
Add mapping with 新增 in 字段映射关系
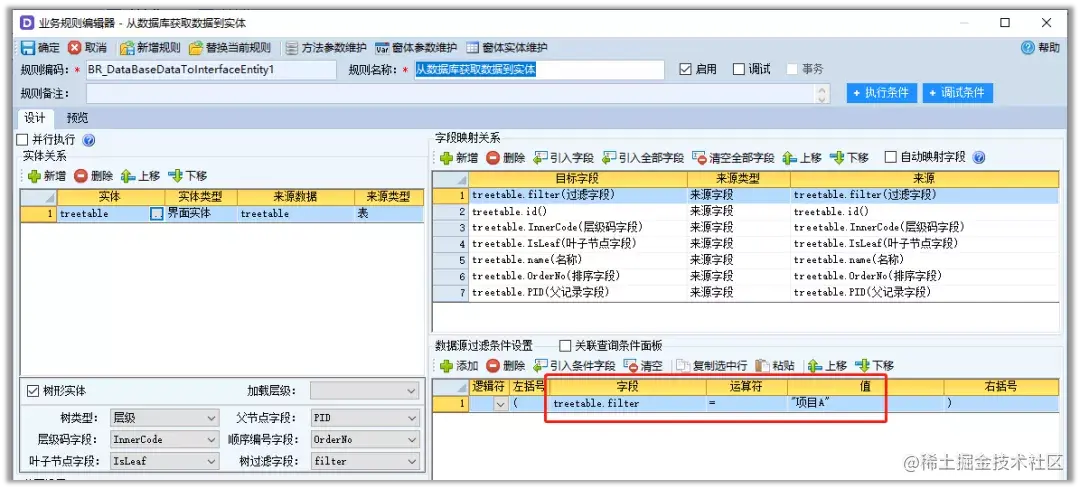click(459, 158)
